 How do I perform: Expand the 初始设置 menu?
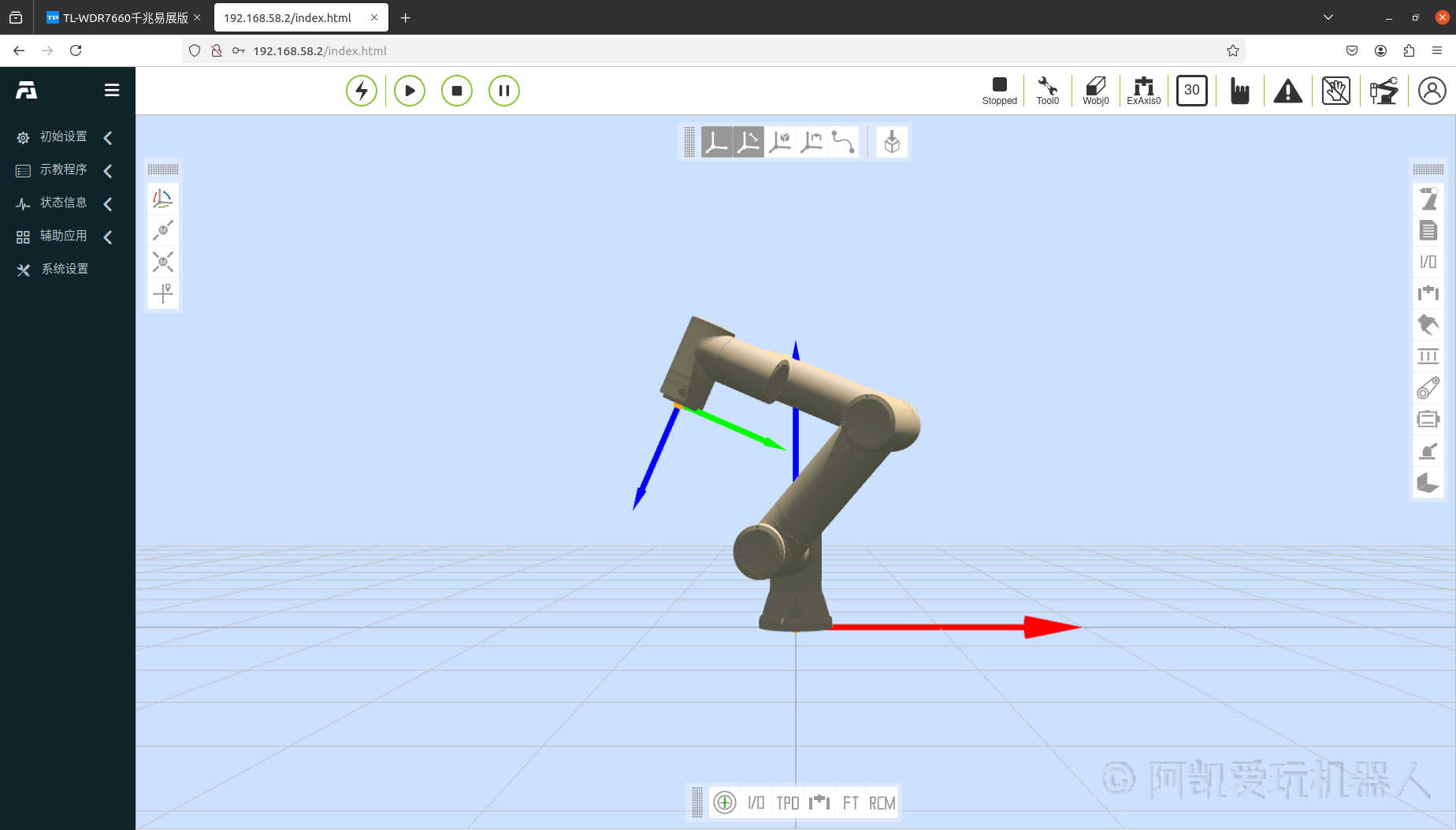tap(64, 137)
